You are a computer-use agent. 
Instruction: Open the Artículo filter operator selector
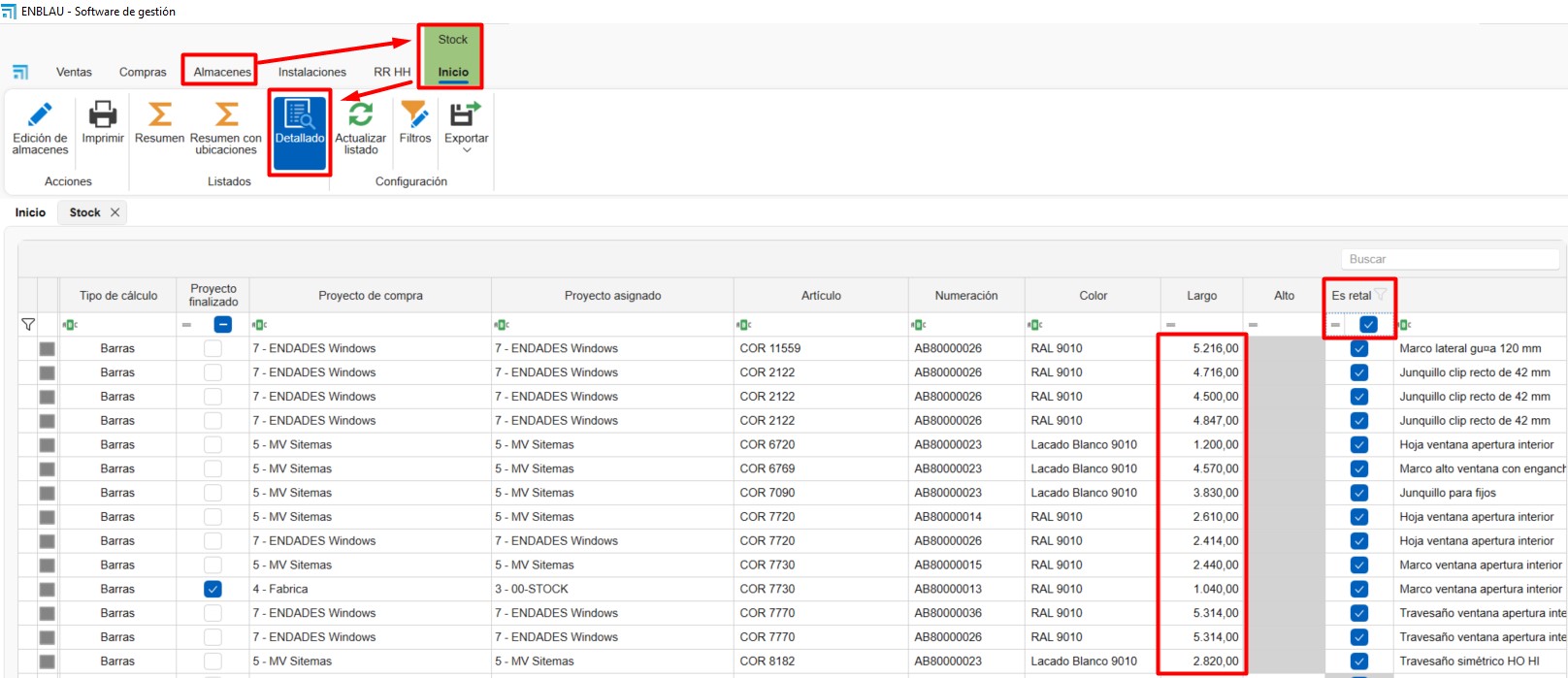[744, 325]
